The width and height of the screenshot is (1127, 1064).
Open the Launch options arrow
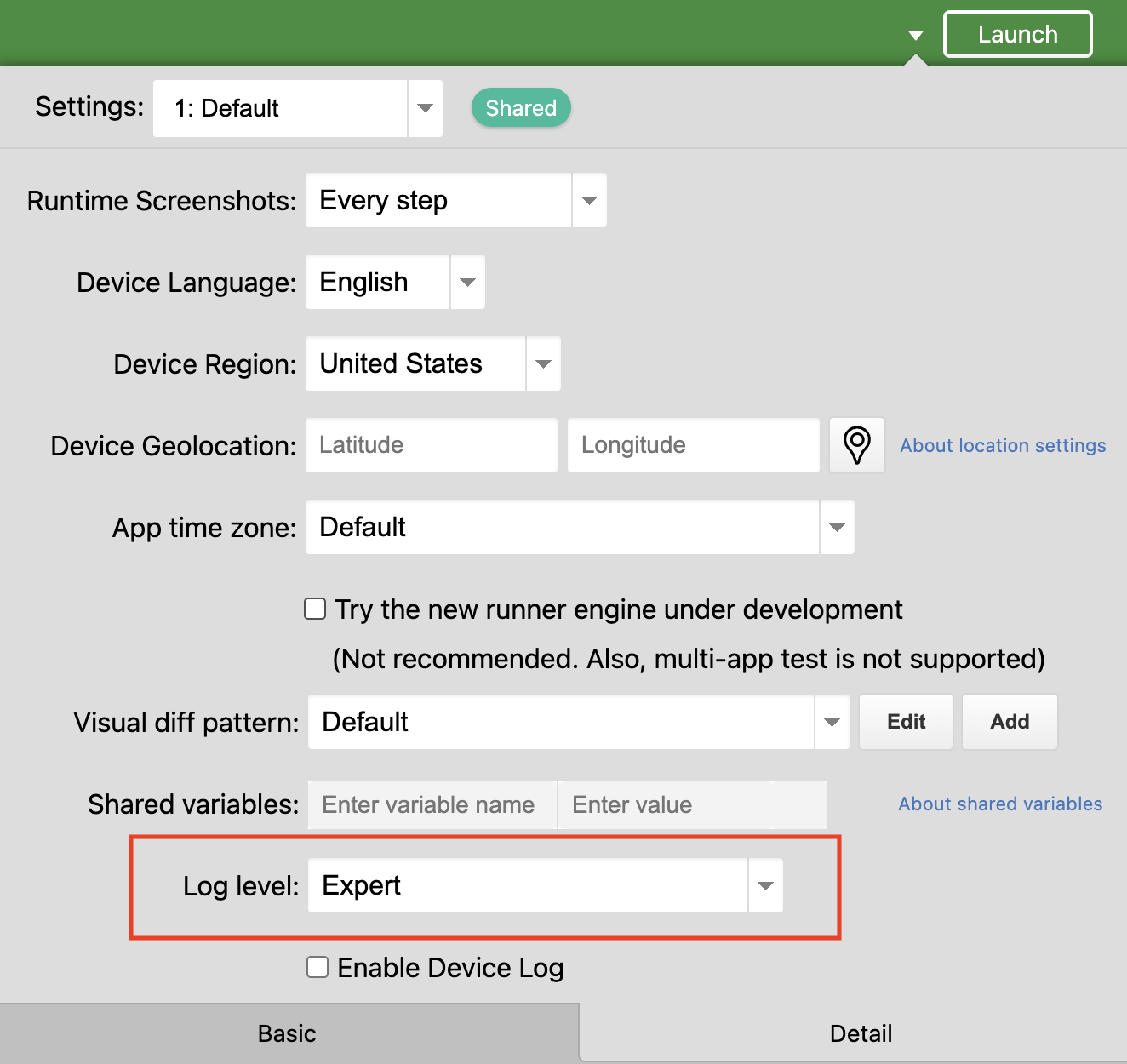pyautogui.click(x=916, y=35)
